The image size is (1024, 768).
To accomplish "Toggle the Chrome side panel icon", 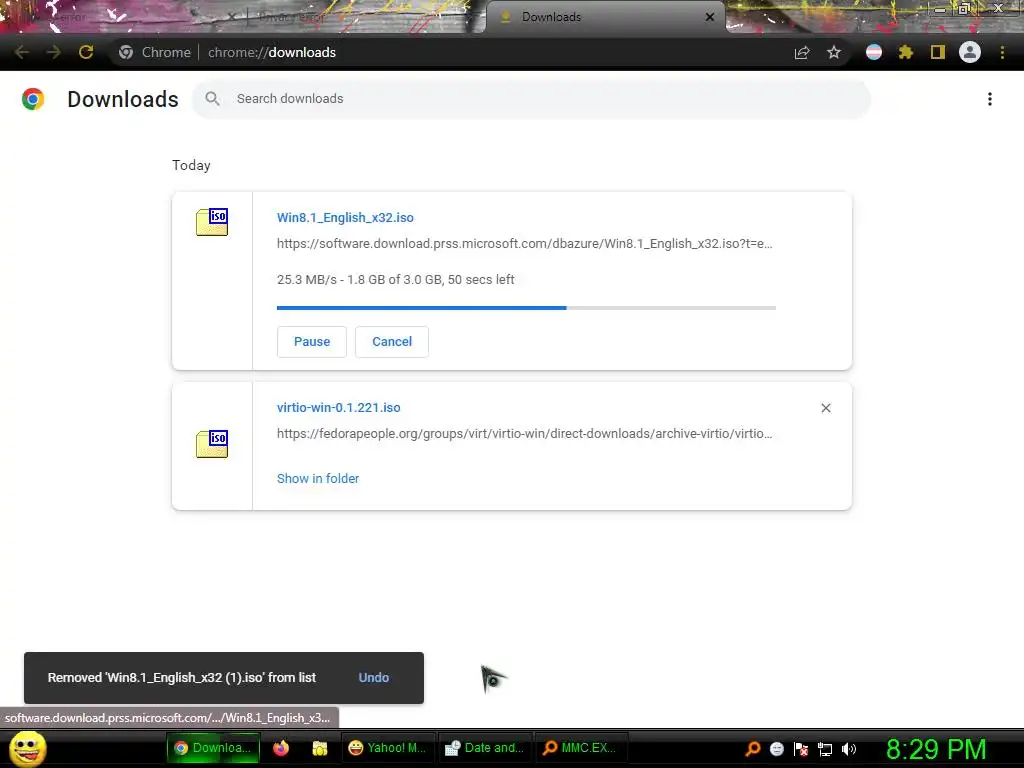I will 938,52.
